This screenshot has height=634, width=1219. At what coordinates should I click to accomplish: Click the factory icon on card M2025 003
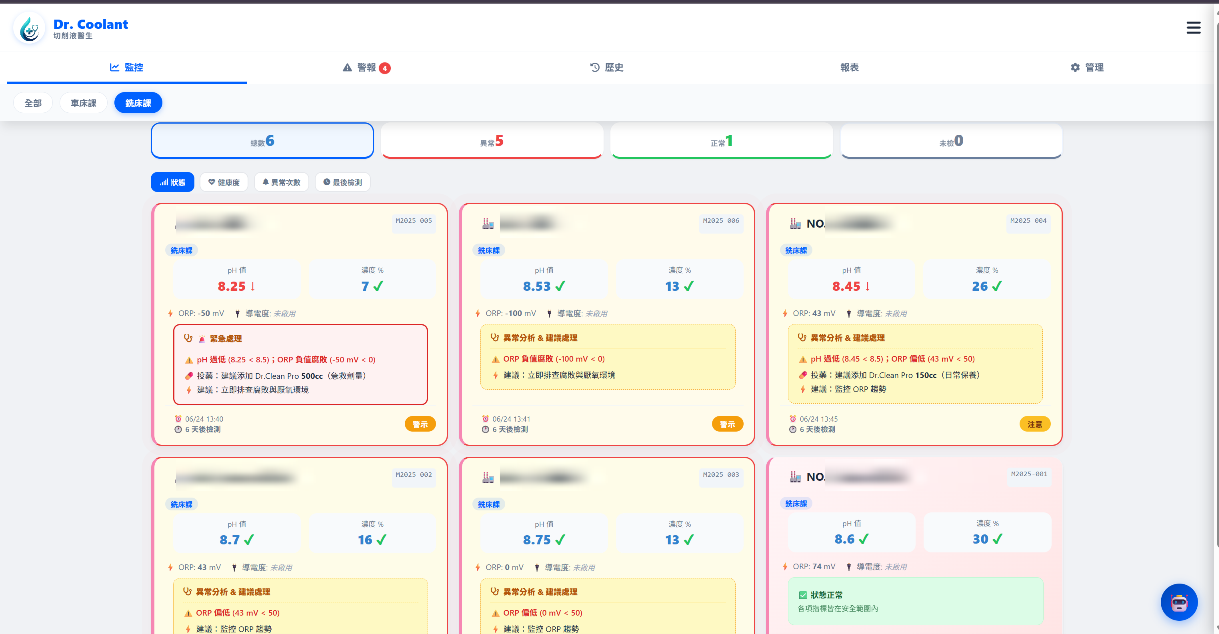(488, 477)
